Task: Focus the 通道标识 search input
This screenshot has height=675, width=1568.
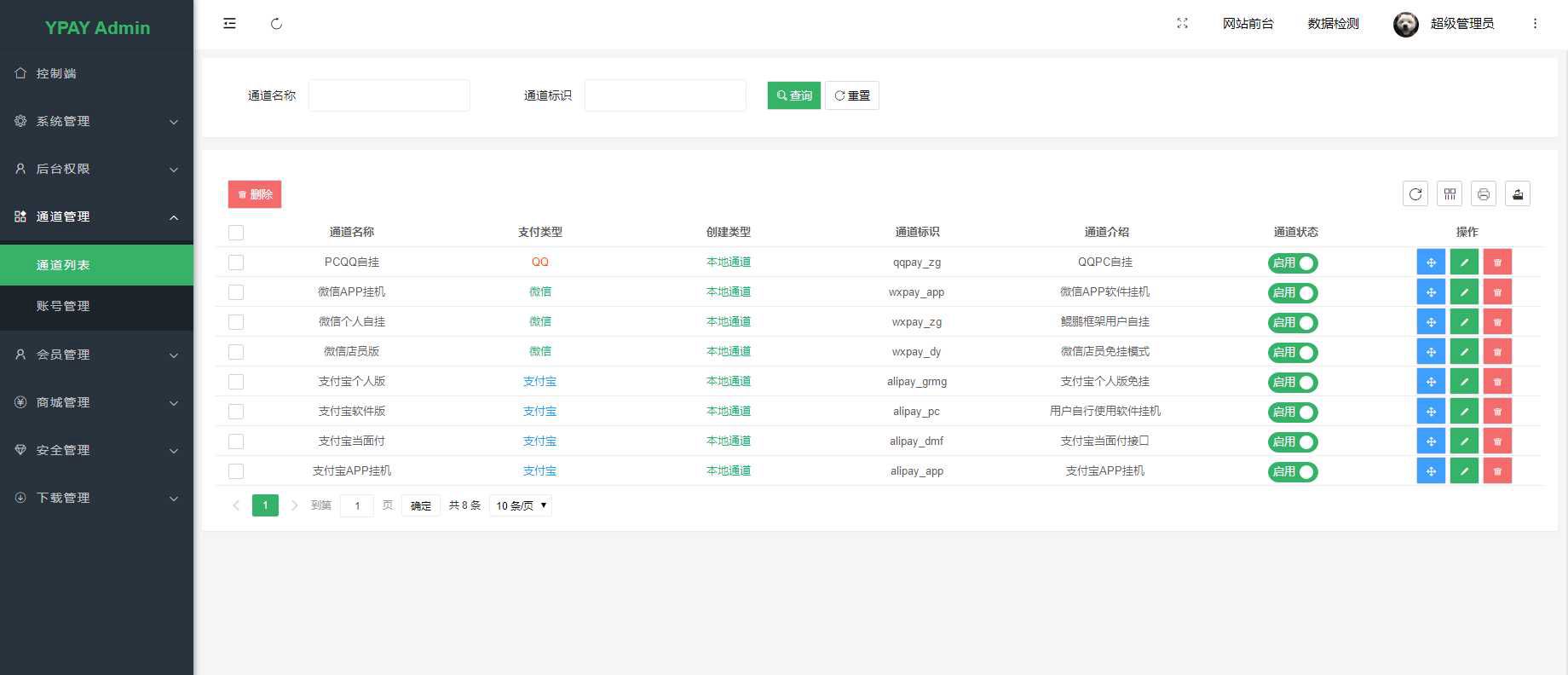Action: click(x=666, y=95)
